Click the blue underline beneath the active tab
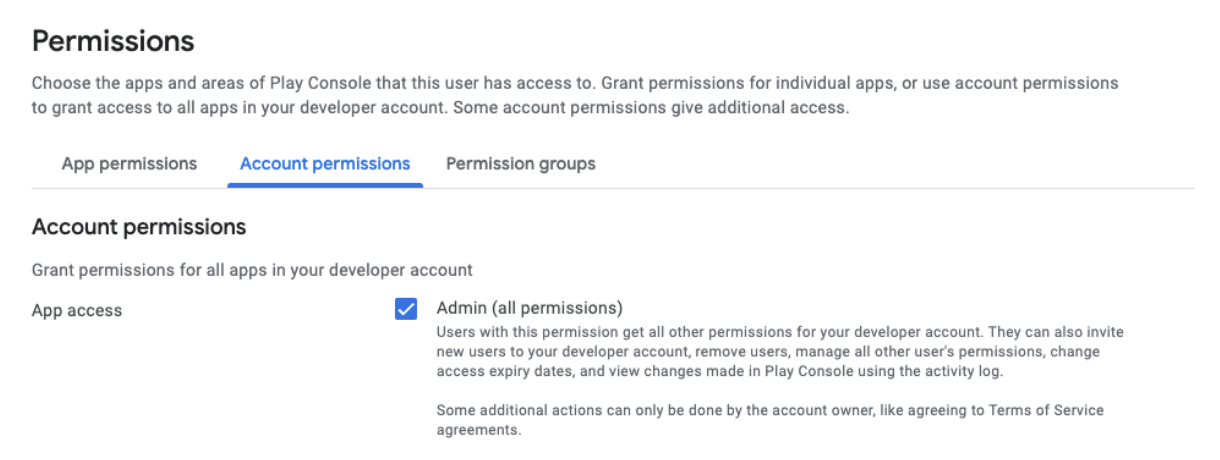 pos(325,185)
